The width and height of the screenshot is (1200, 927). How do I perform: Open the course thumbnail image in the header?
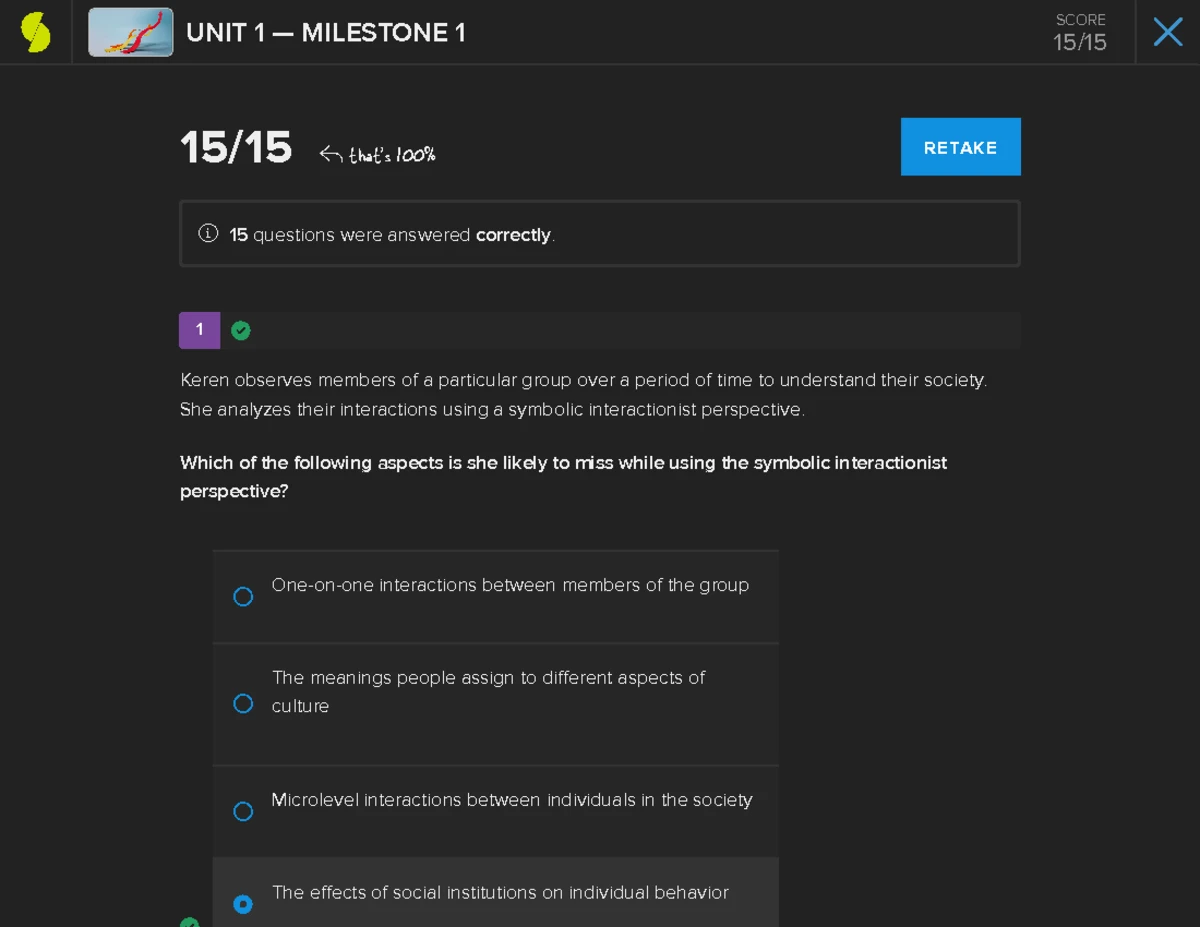coord(130,31)
